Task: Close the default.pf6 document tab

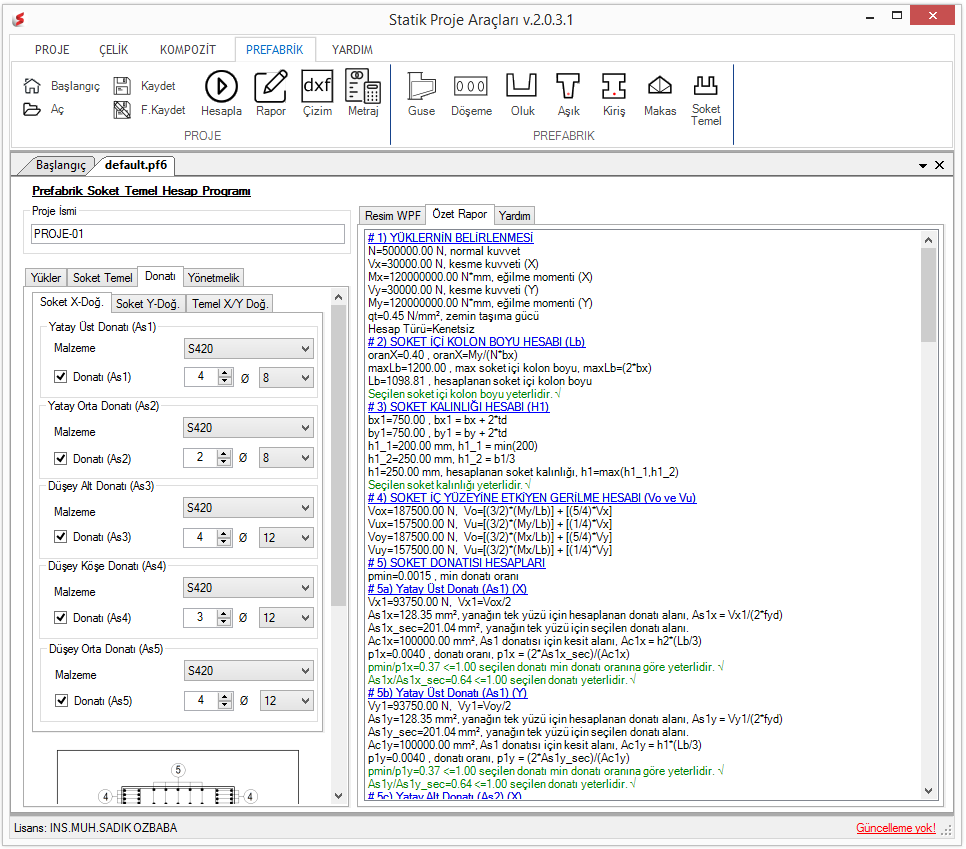Action: coord(940,165)
